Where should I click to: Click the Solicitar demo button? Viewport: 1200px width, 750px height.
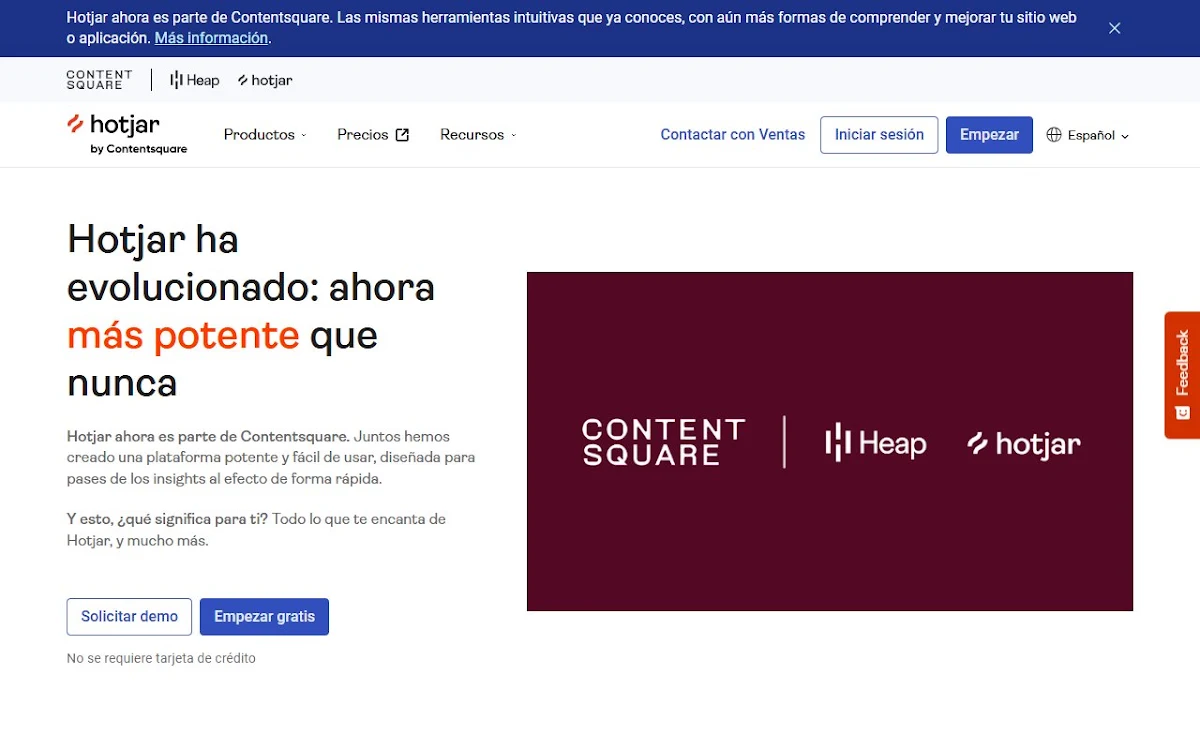click(x=129, y=617)
